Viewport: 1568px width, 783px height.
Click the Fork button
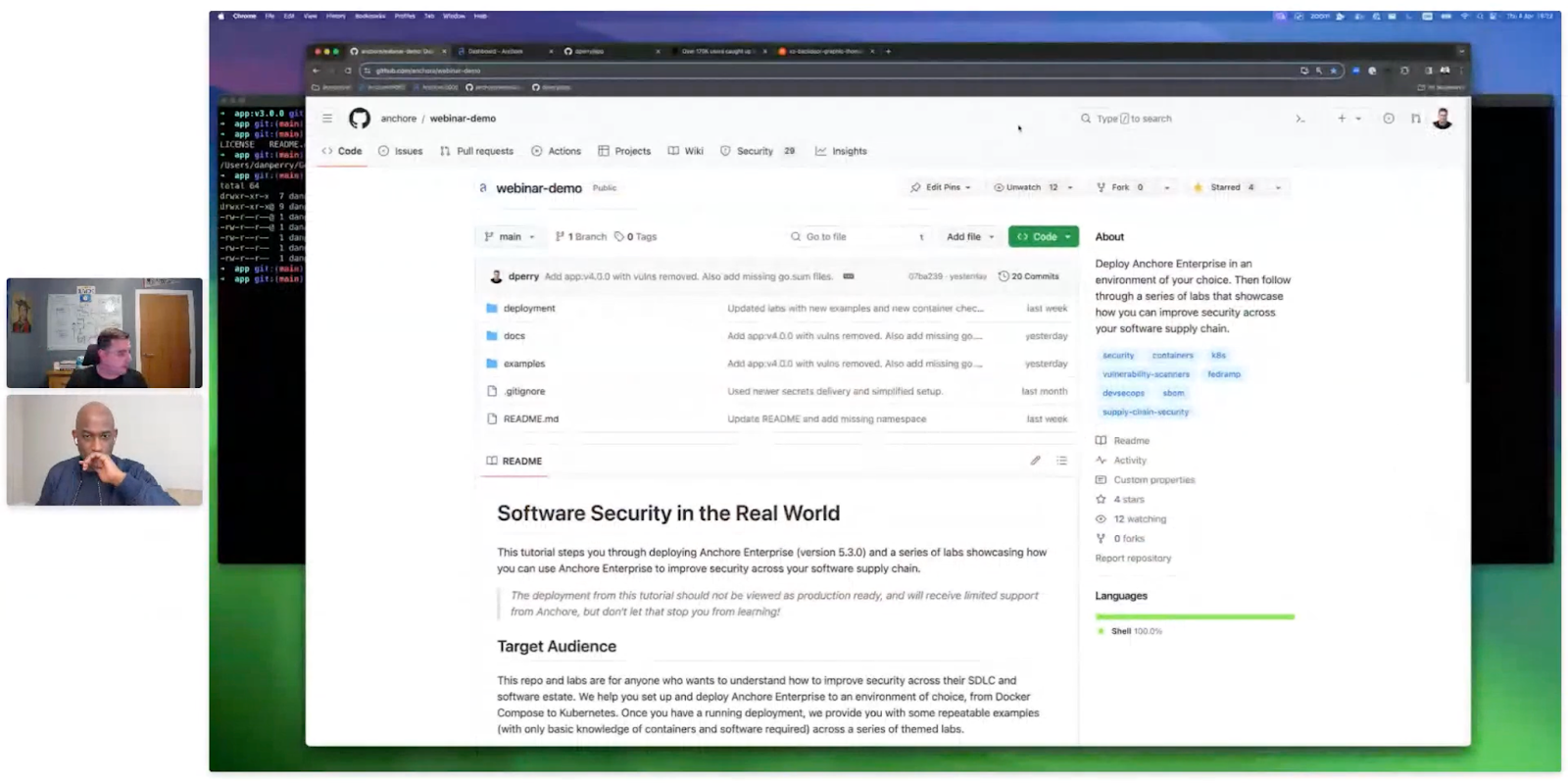click(x=1120, y=187)
